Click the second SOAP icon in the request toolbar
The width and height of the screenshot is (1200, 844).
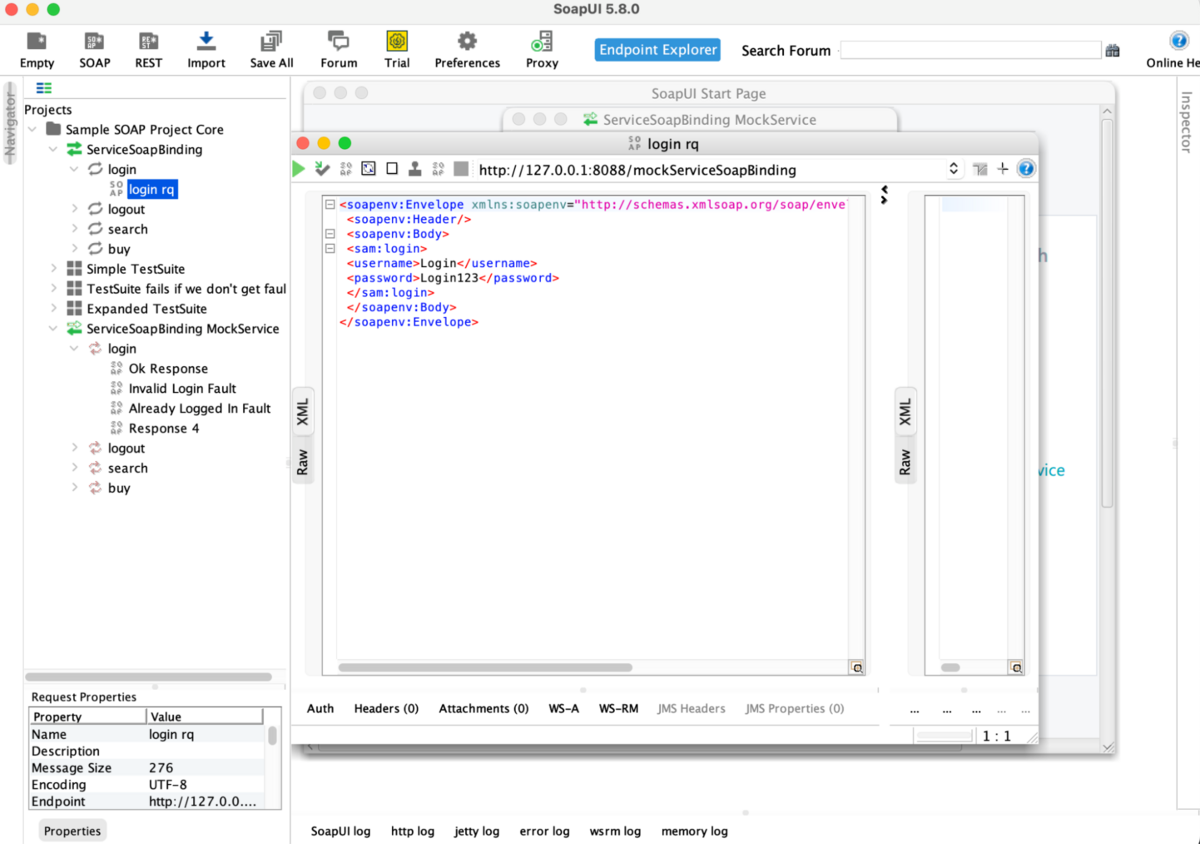437,169
